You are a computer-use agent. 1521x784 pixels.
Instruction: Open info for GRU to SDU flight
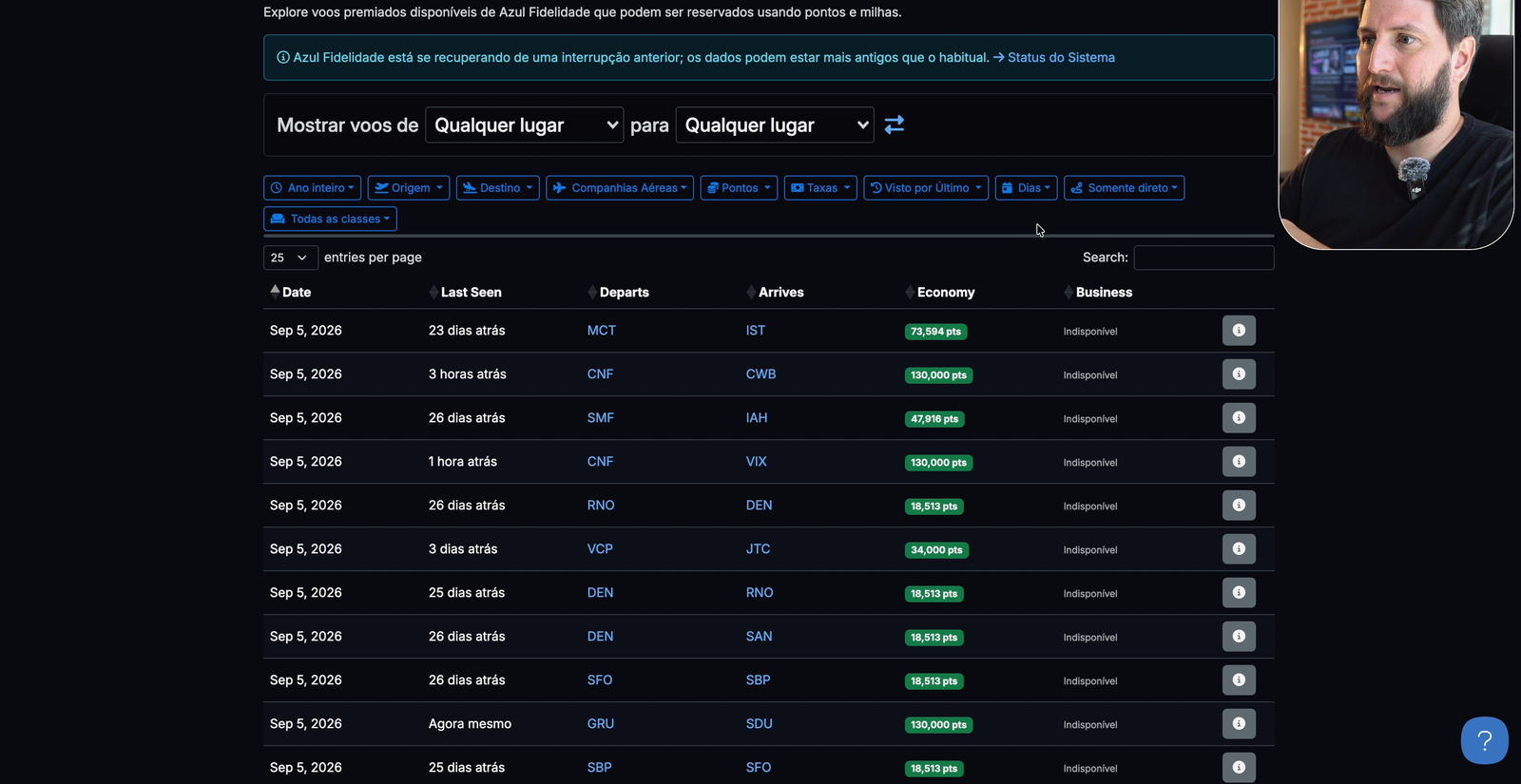pyautogui.click(x=1239, y=724)
